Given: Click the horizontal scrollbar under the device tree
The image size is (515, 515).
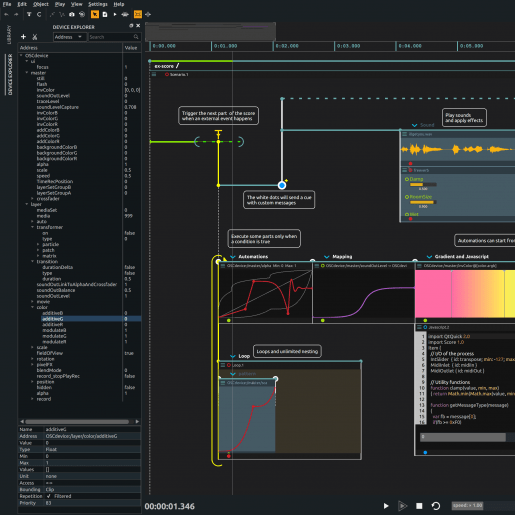Looking at the screenshot, I should click(77, 422).
